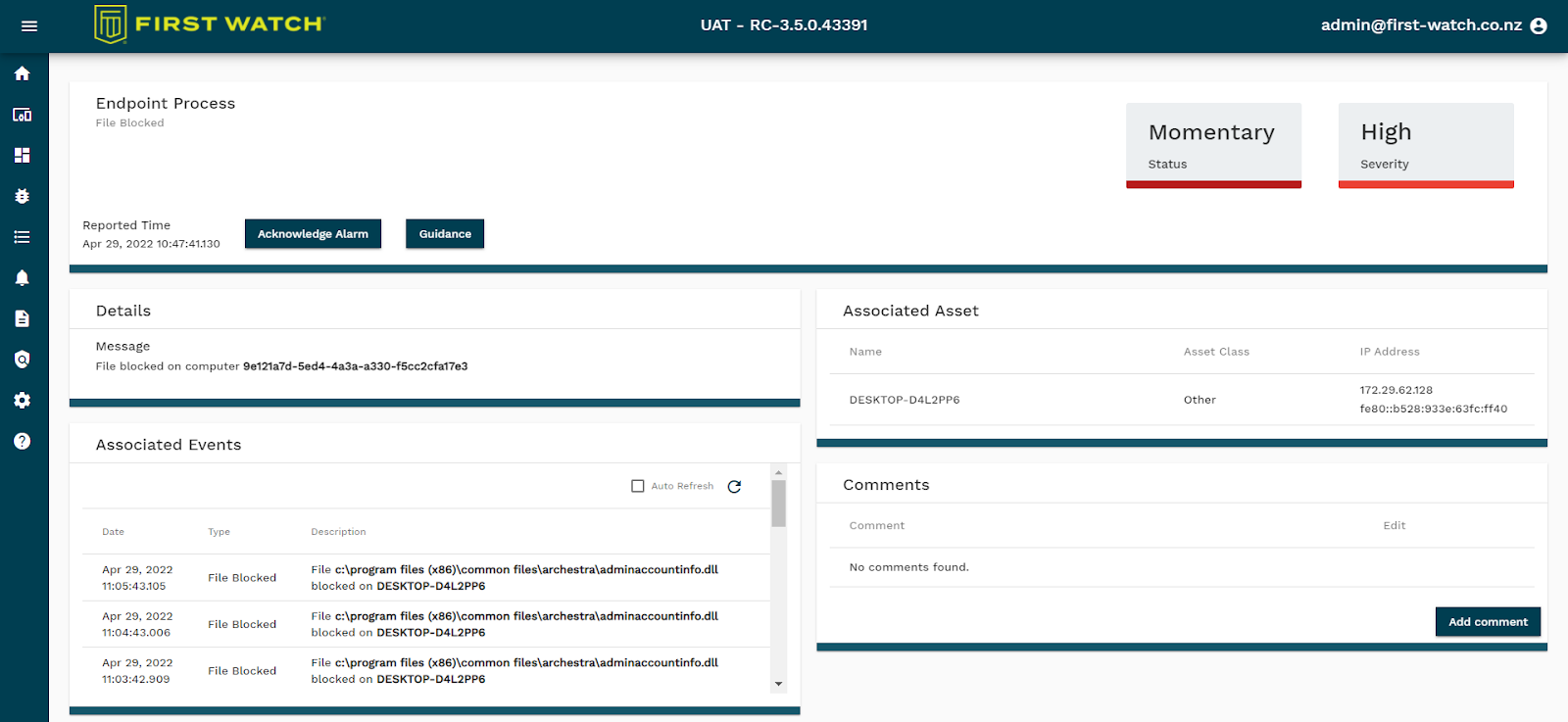Click the Momentary status card
This screenshot has height=722, width=1568.
pyautogui.click(x=1213, y=145)
